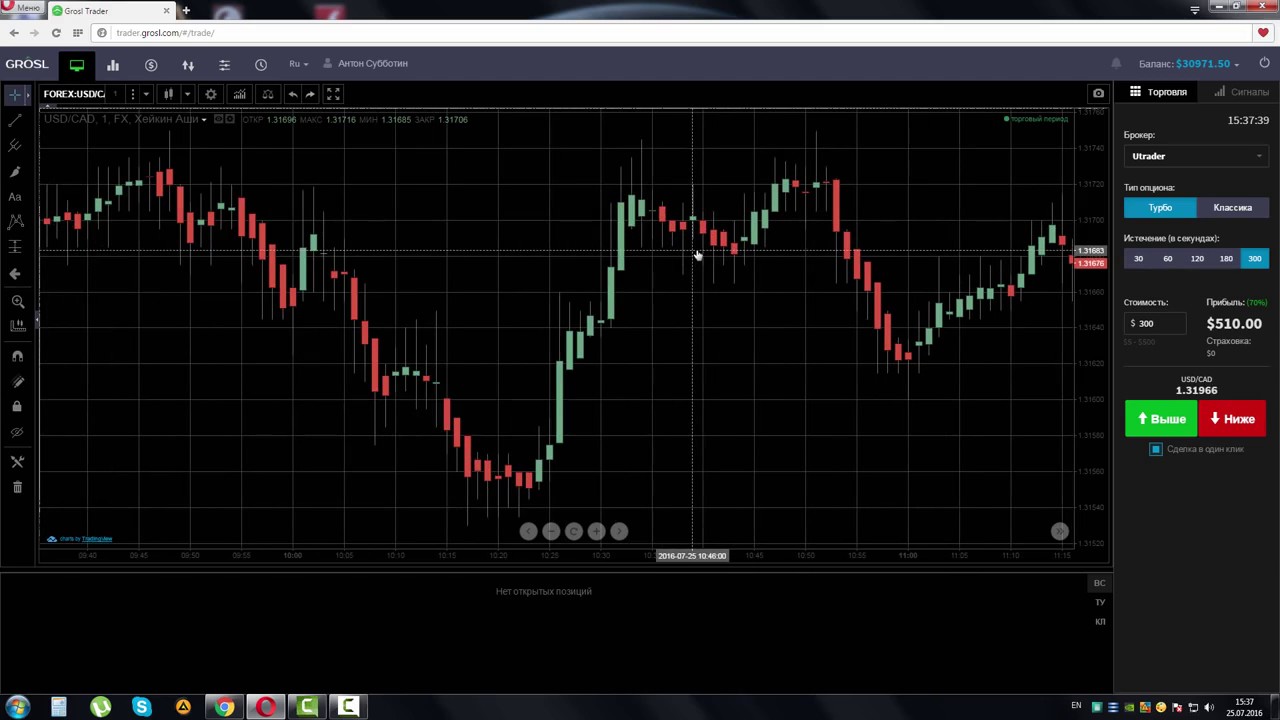This screenshot has width=1280, height=720.
Task: Select the measurement prediction tool
Action: pos(15,247)
